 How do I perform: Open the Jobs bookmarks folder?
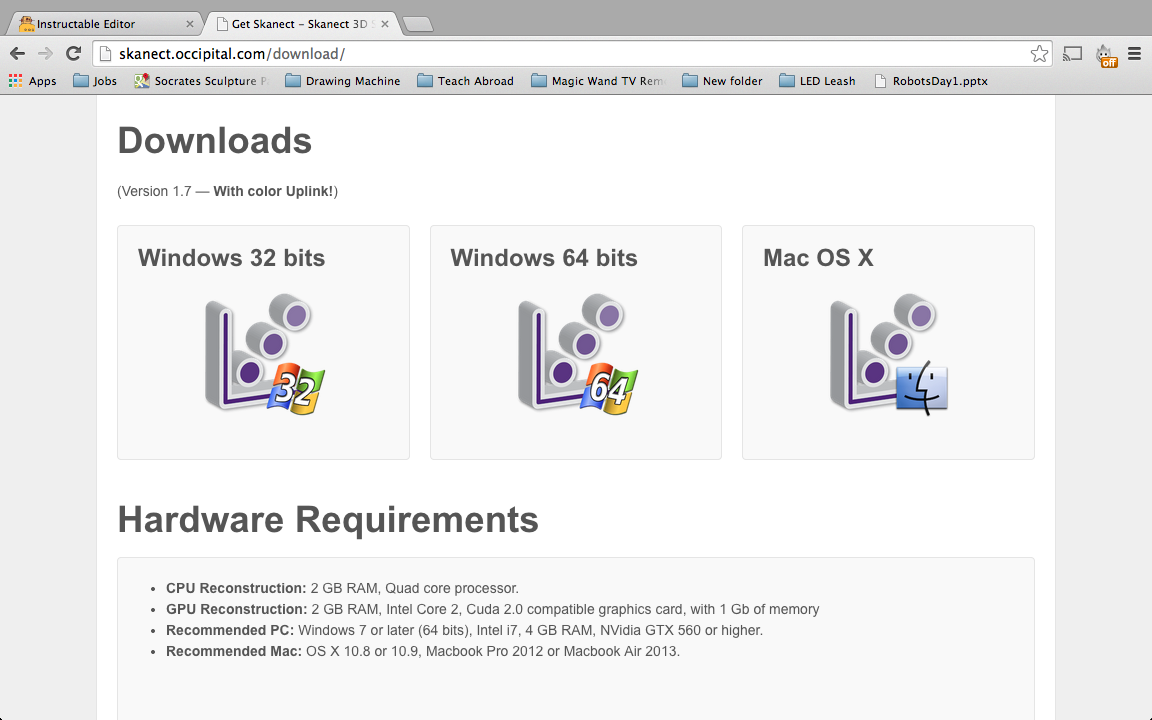coord(95,80)
